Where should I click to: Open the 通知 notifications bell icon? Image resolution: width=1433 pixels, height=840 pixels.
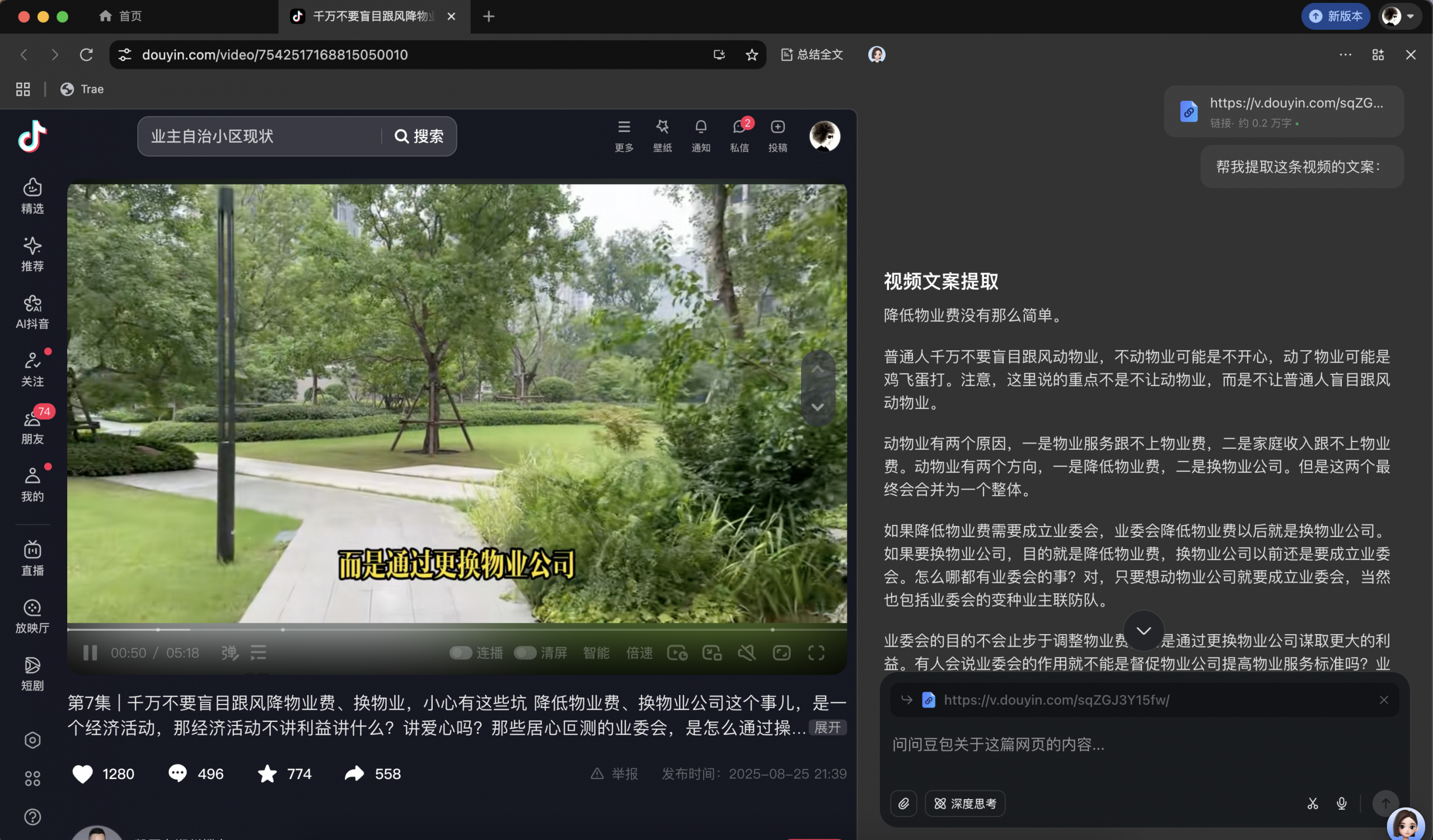(701, 135)
